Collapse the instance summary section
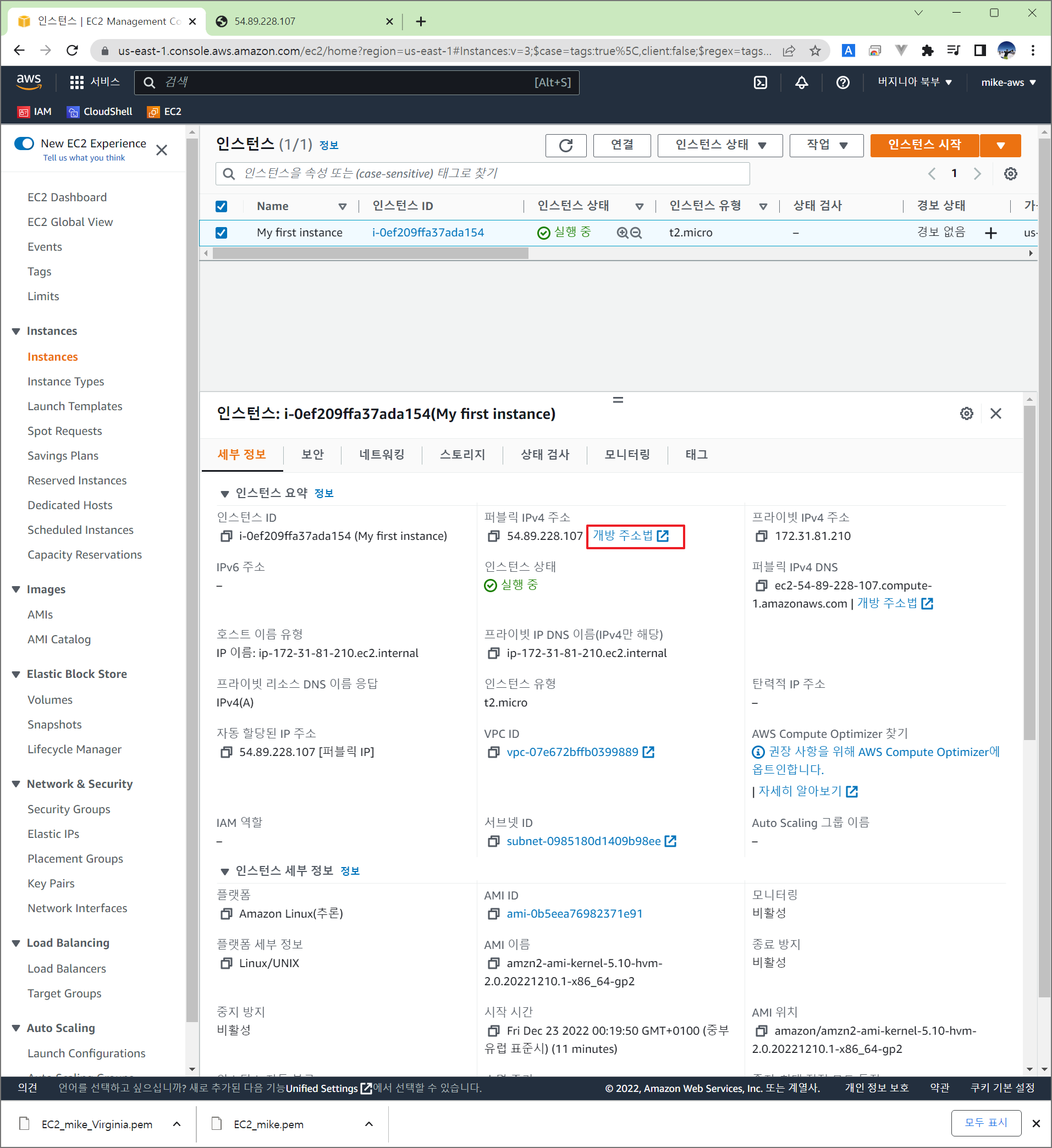Screen dimensions: 1052x1148 tap(224, 494)
